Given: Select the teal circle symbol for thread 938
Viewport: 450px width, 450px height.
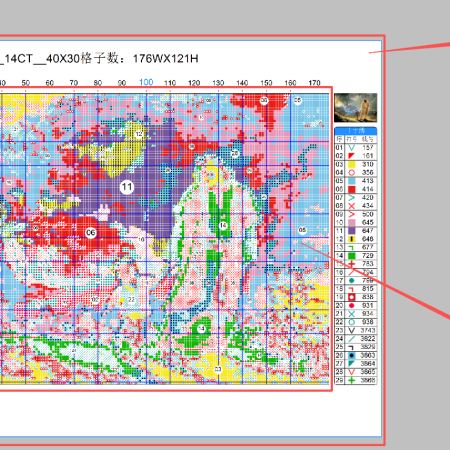Looking at the screenshot, I should (x=351, y=322).
